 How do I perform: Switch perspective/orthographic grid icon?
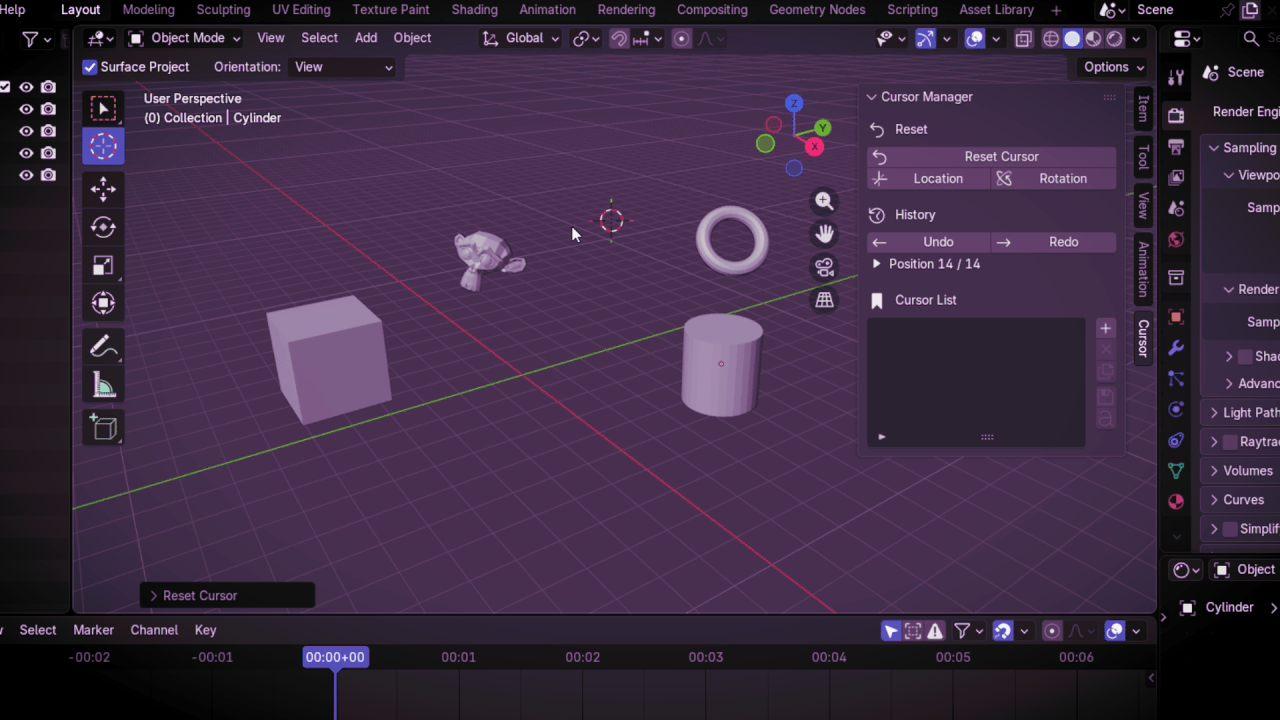tap(824, 300)
